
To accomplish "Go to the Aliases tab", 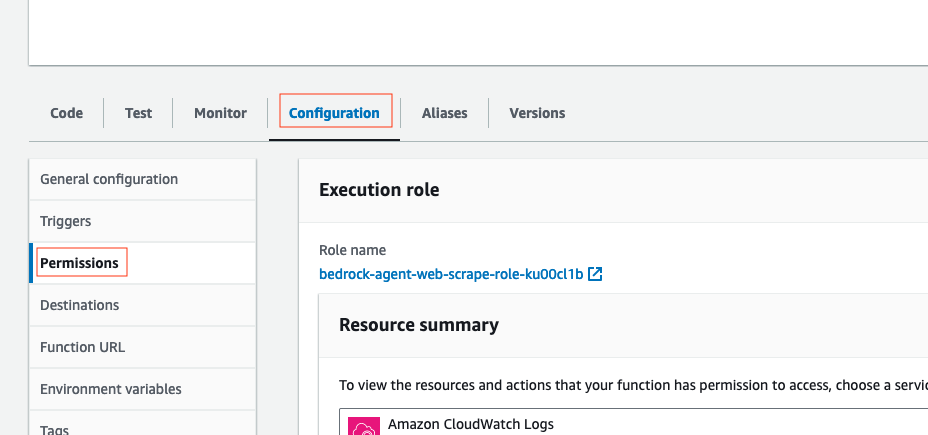I will pyautogui.click(x=444, y=113).
